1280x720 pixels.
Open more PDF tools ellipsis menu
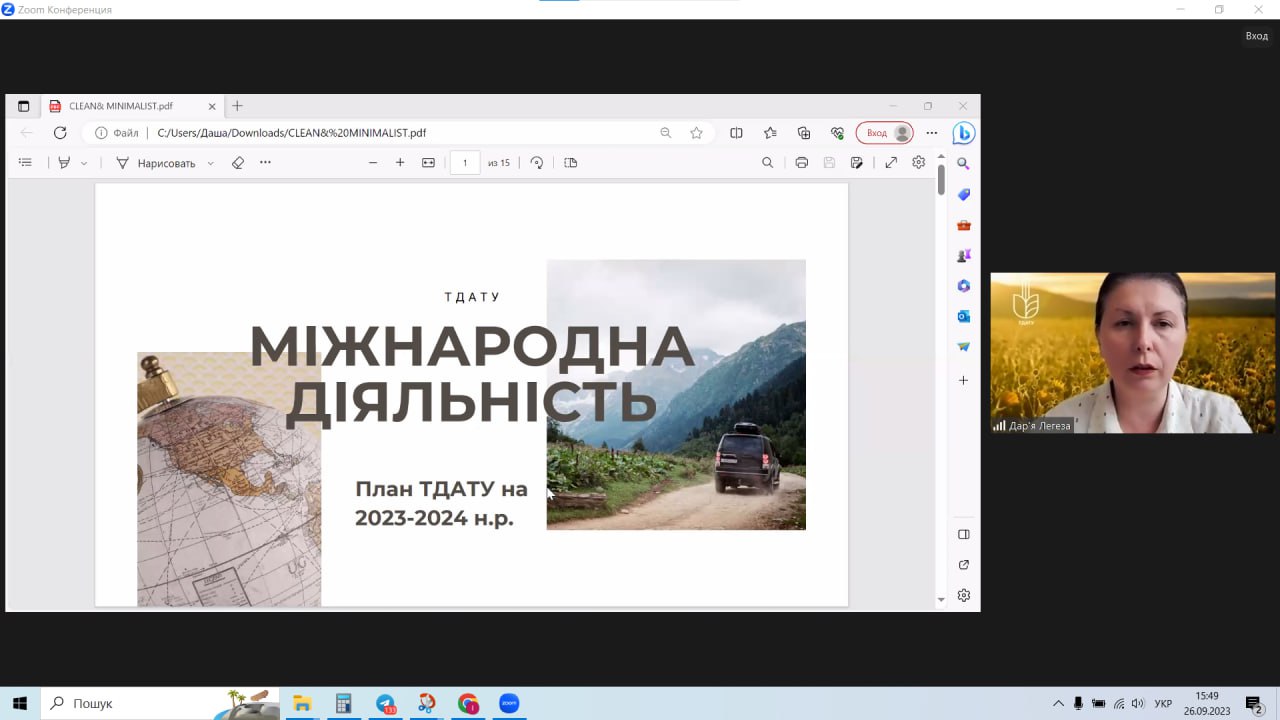(265, 163)
